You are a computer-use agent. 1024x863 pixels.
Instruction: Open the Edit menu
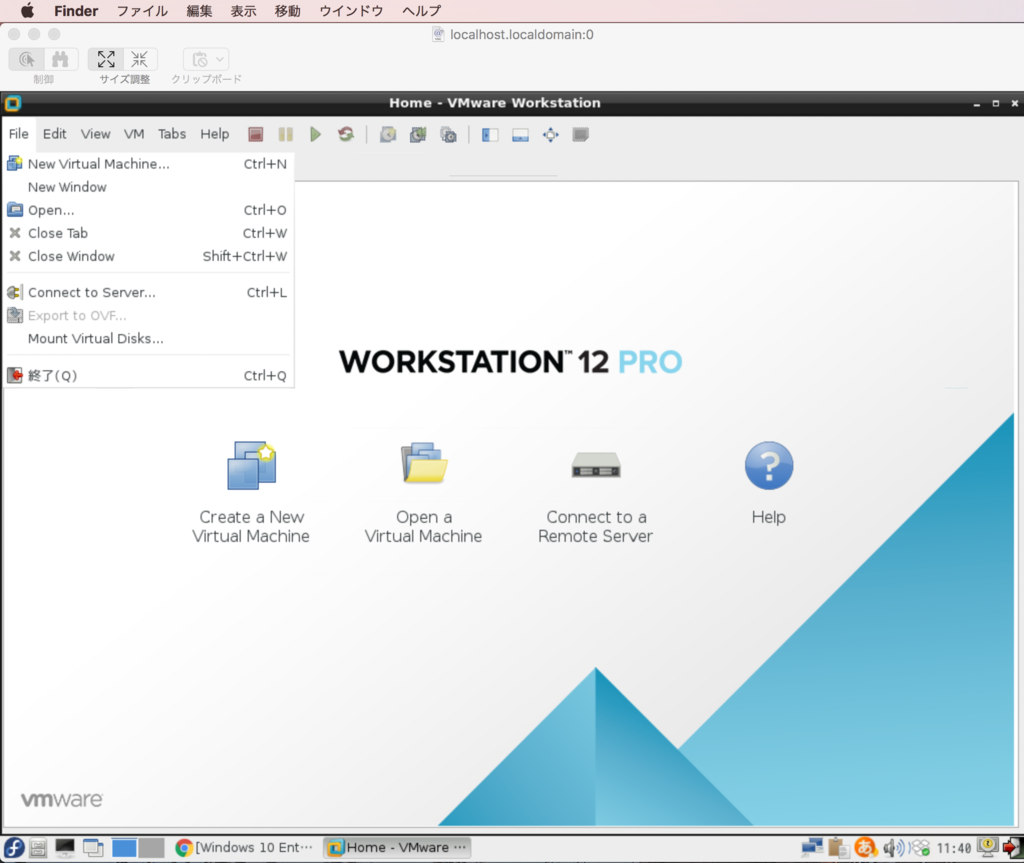tap(55, 134)
